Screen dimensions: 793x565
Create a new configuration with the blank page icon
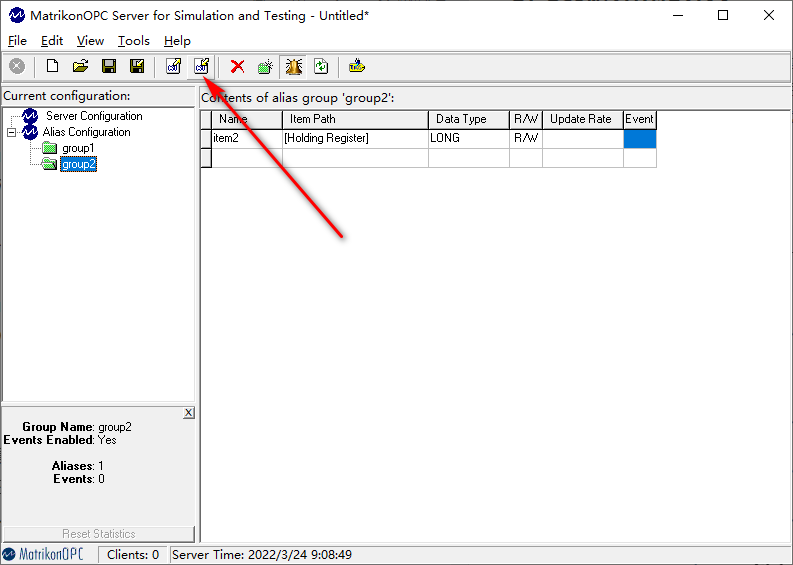(52, 66)
